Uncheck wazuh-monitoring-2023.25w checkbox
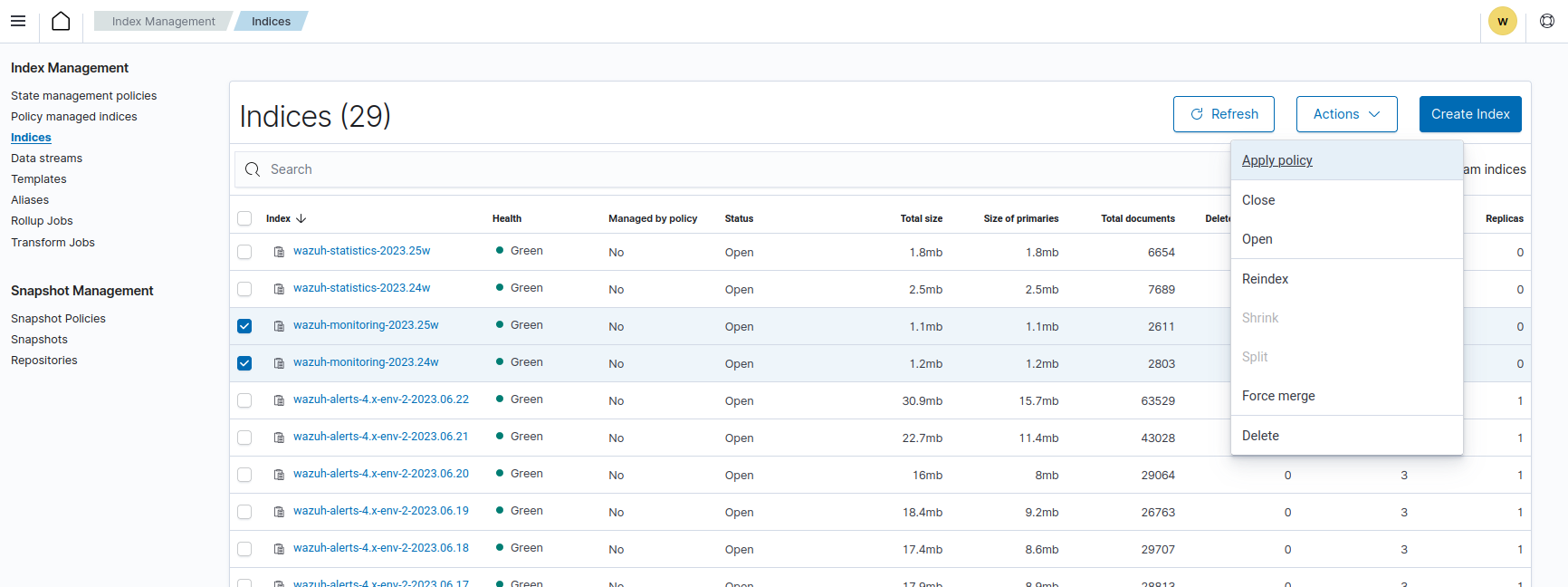Image resolution: width=1568 pixels, height=587 pixels. pyautogui.click(x=244, y=326)
